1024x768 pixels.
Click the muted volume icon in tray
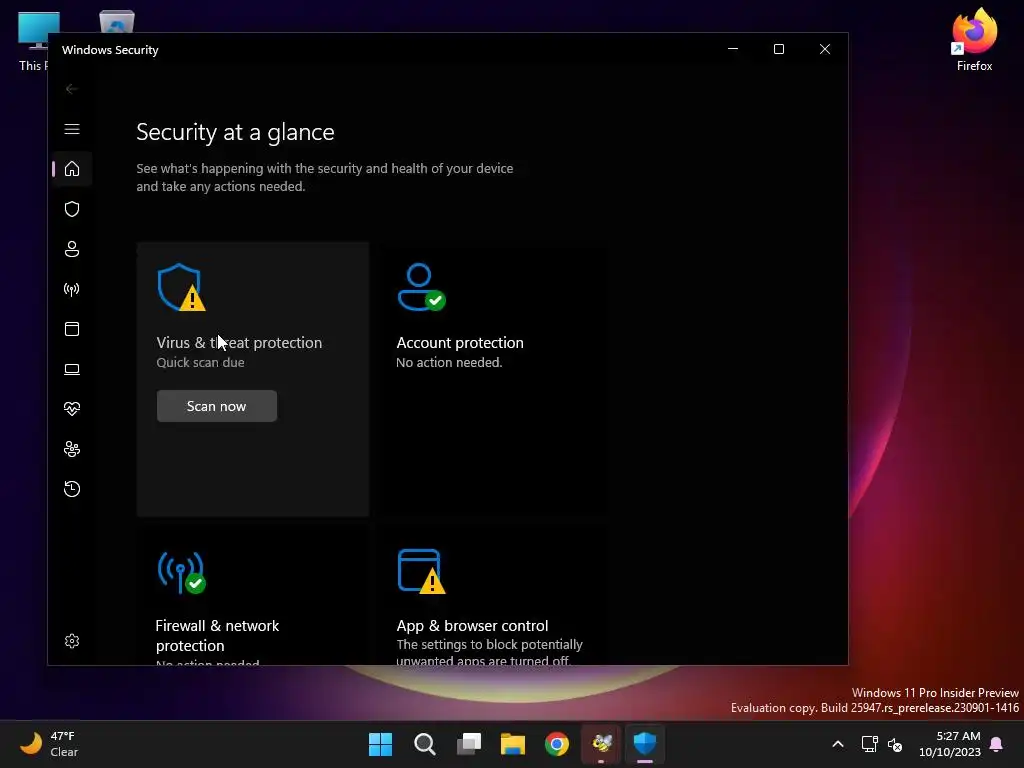click(x=895, y=744)
